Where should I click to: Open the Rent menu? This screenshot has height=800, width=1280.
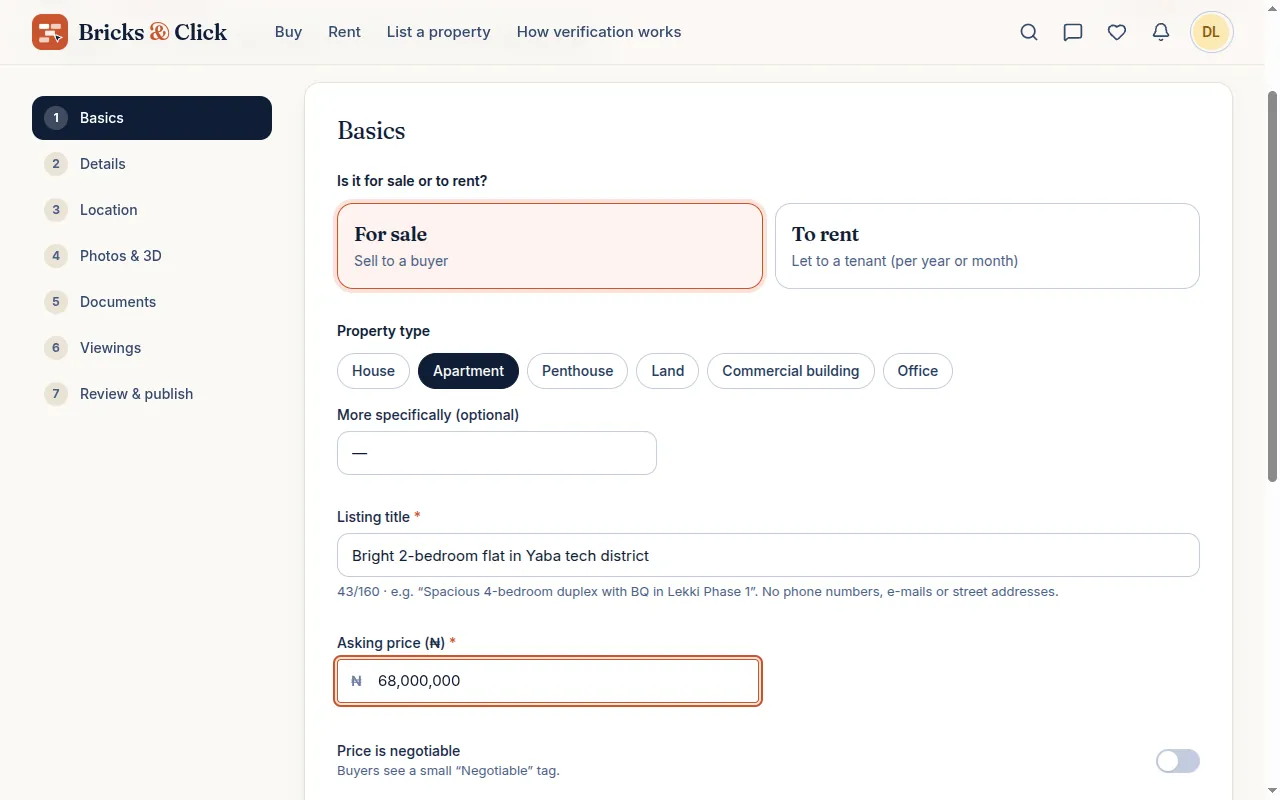point(344,32)
